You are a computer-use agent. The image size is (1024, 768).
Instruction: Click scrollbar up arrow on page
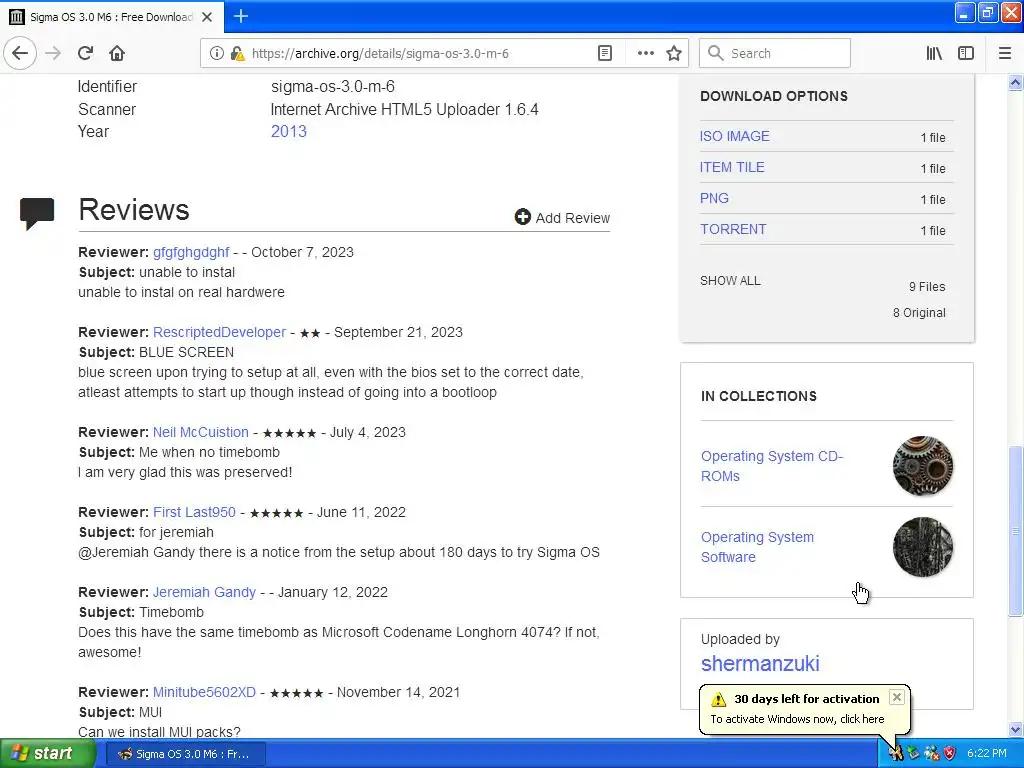tap(1016, 82)
